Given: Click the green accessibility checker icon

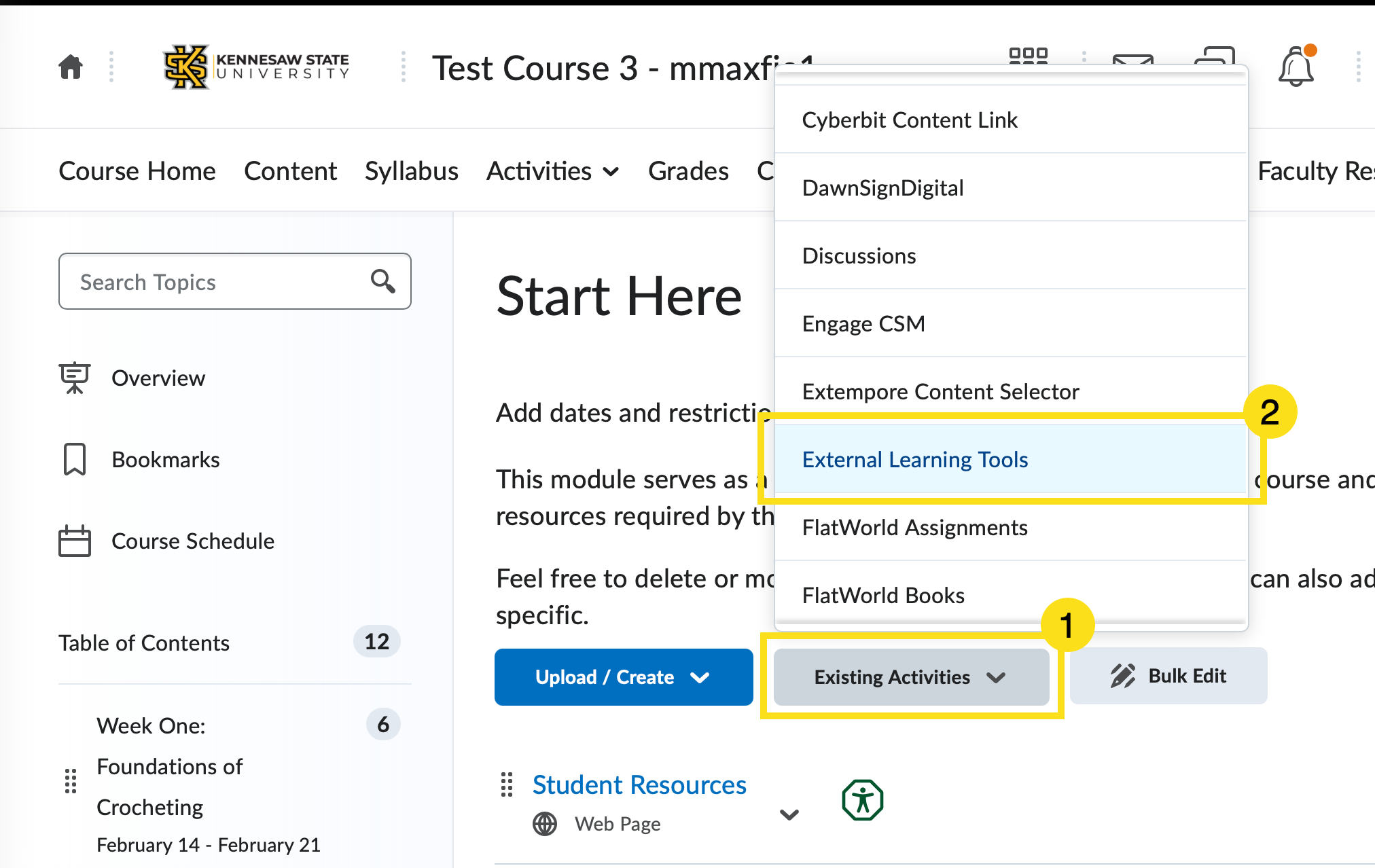Looking at the screenshot, I should (861, 800).
